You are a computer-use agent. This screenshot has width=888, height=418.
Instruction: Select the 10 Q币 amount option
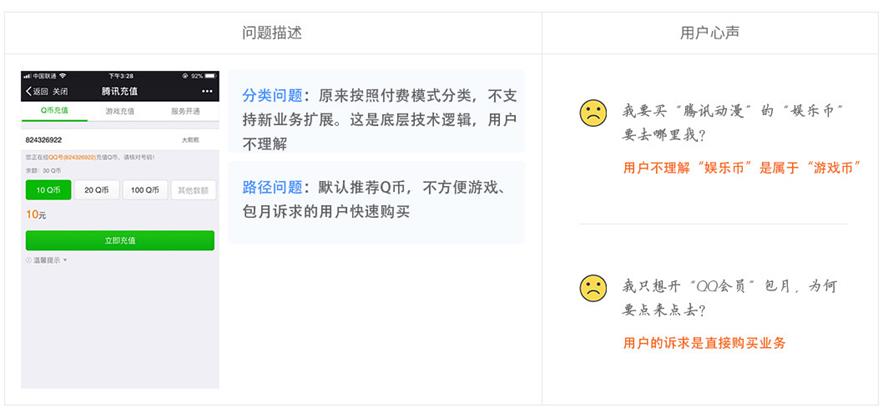[x=49, y=190]
